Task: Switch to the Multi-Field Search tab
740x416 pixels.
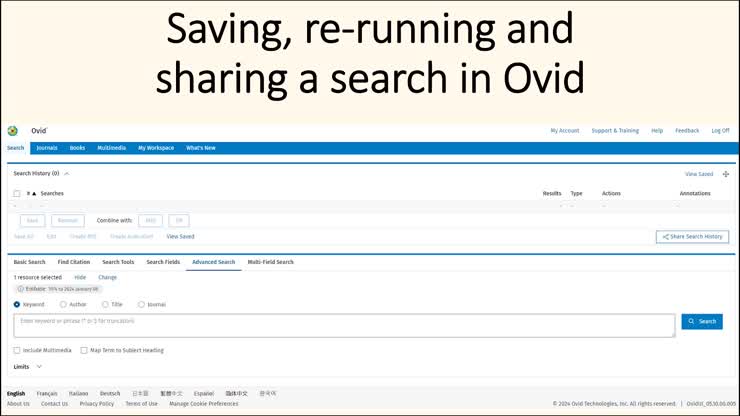Action: point(270,262)
